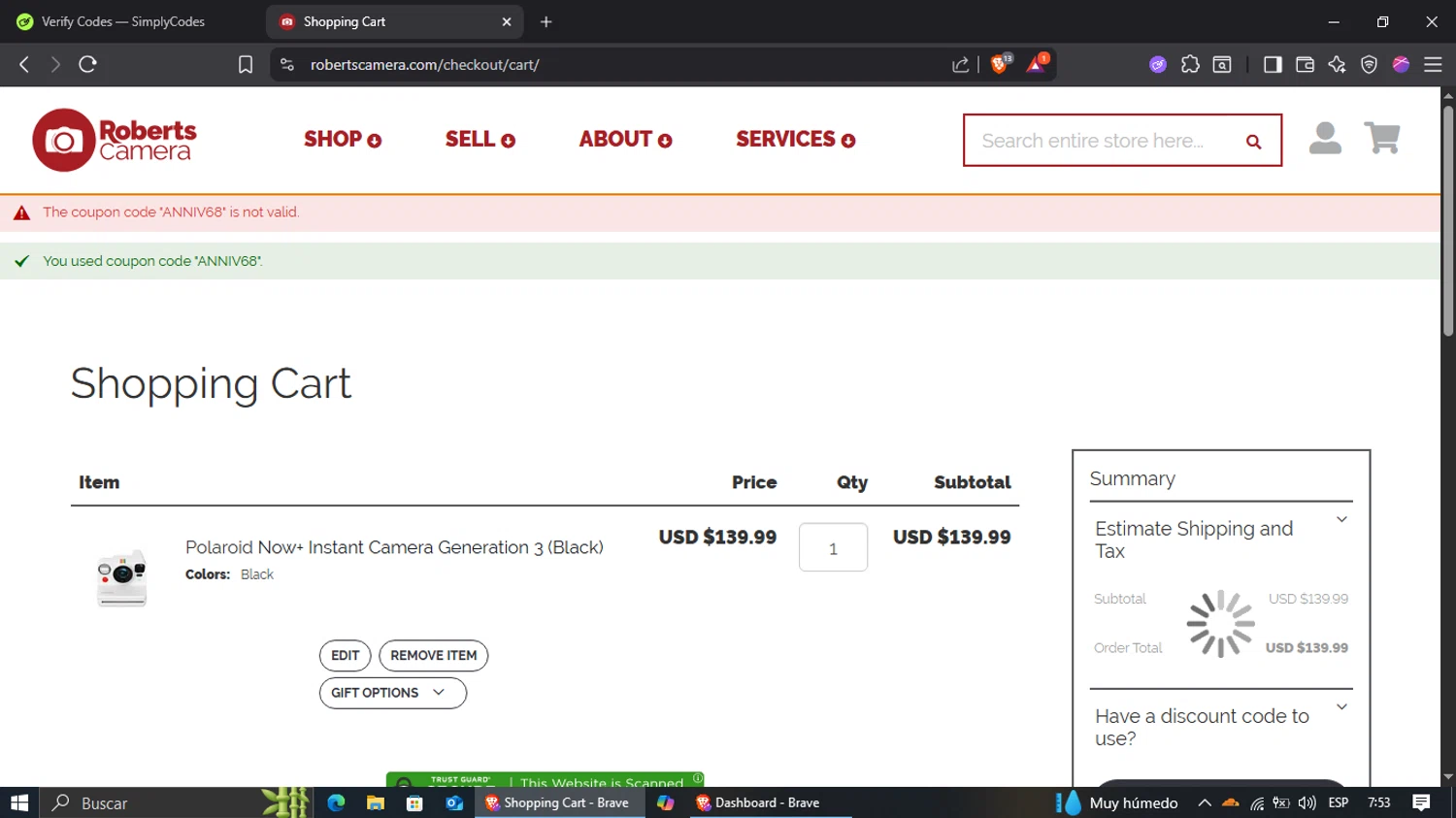
Task: Open the account user icon
Action: [1325, 139]
